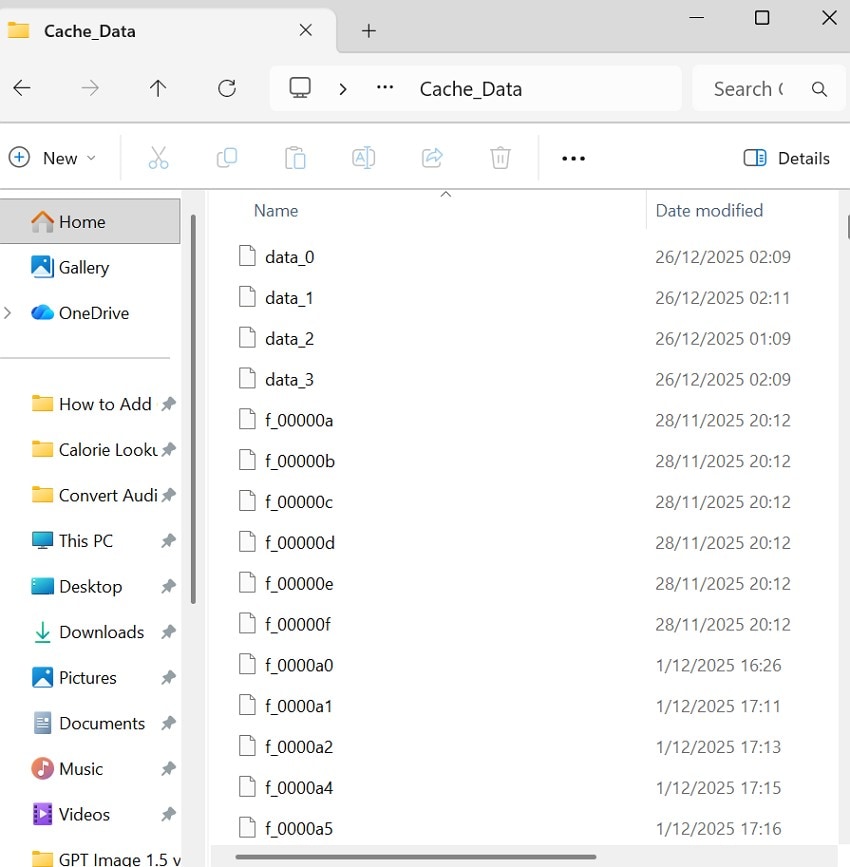This screenshot has height=867, width=850.
Task: Expand OneDrive in the navigation pane
Action: tap(8, 312)
